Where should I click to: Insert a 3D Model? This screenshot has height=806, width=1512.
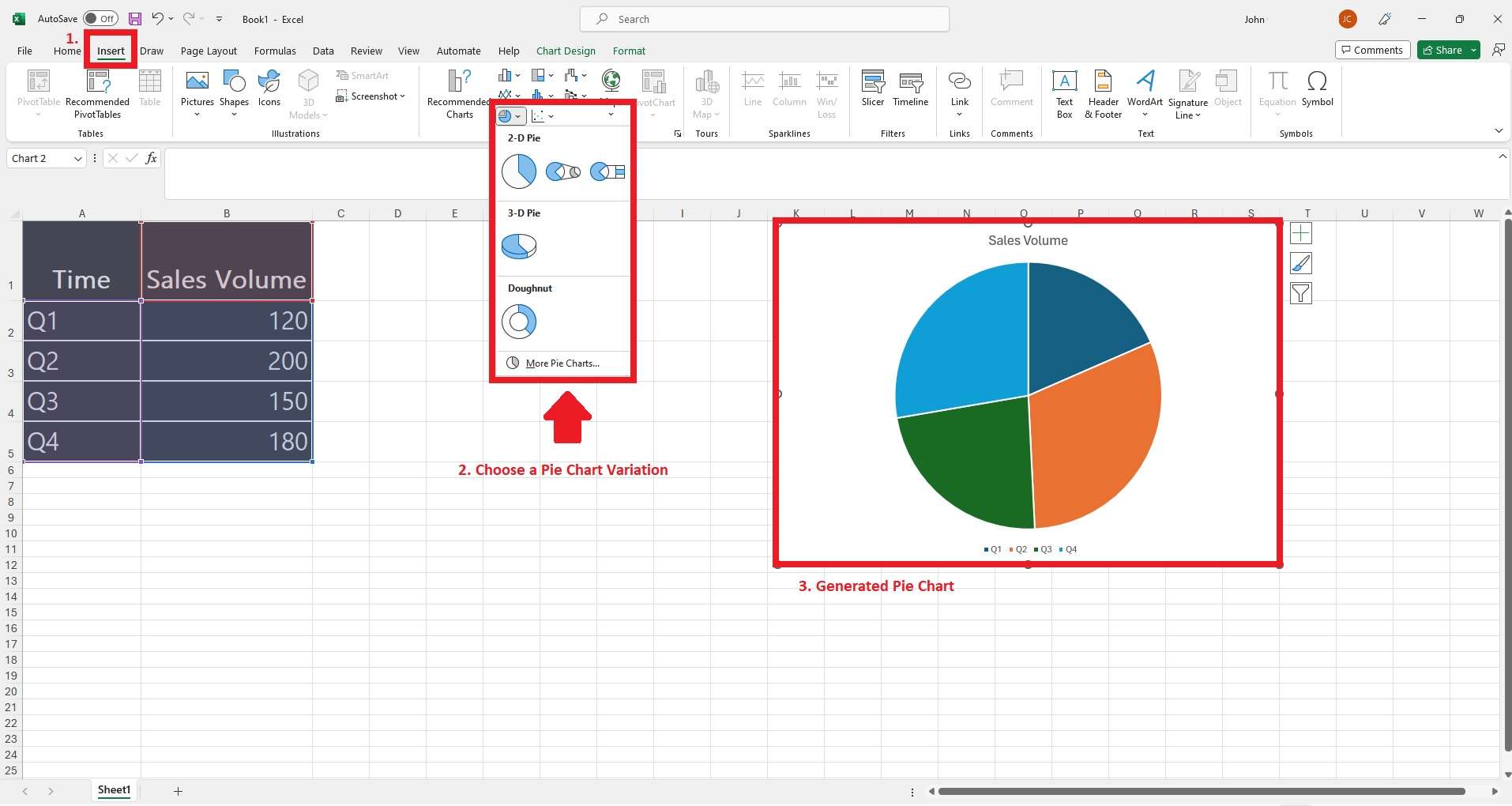pyautogui.click(x=308, y=91)
